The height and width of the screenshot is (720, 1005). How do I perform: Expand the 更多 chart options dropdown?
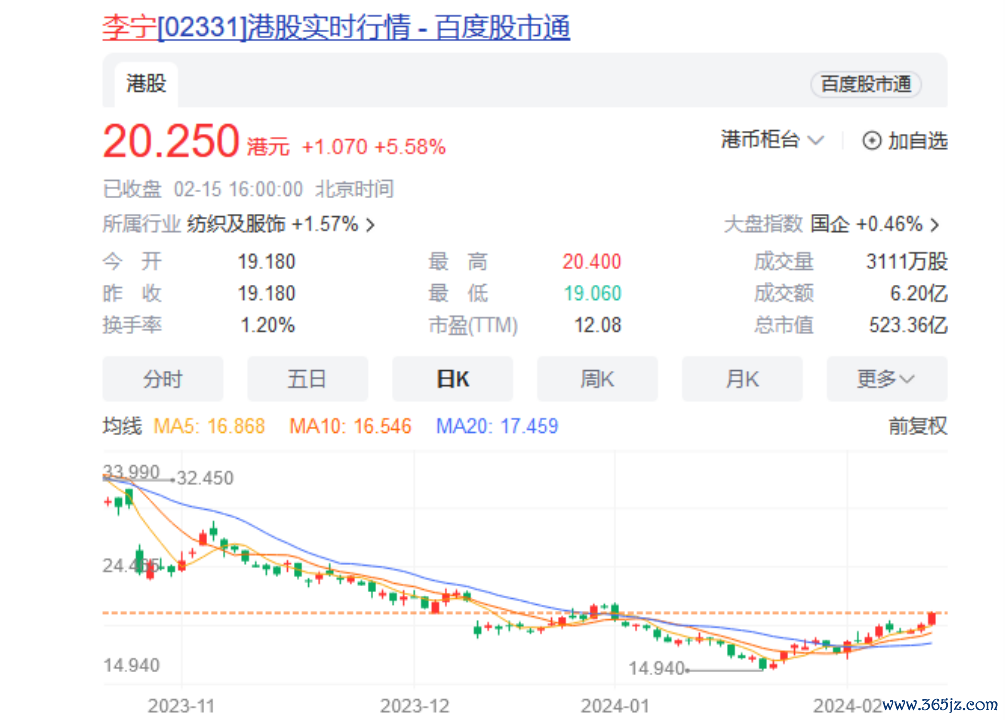click(x=887, y=379)
